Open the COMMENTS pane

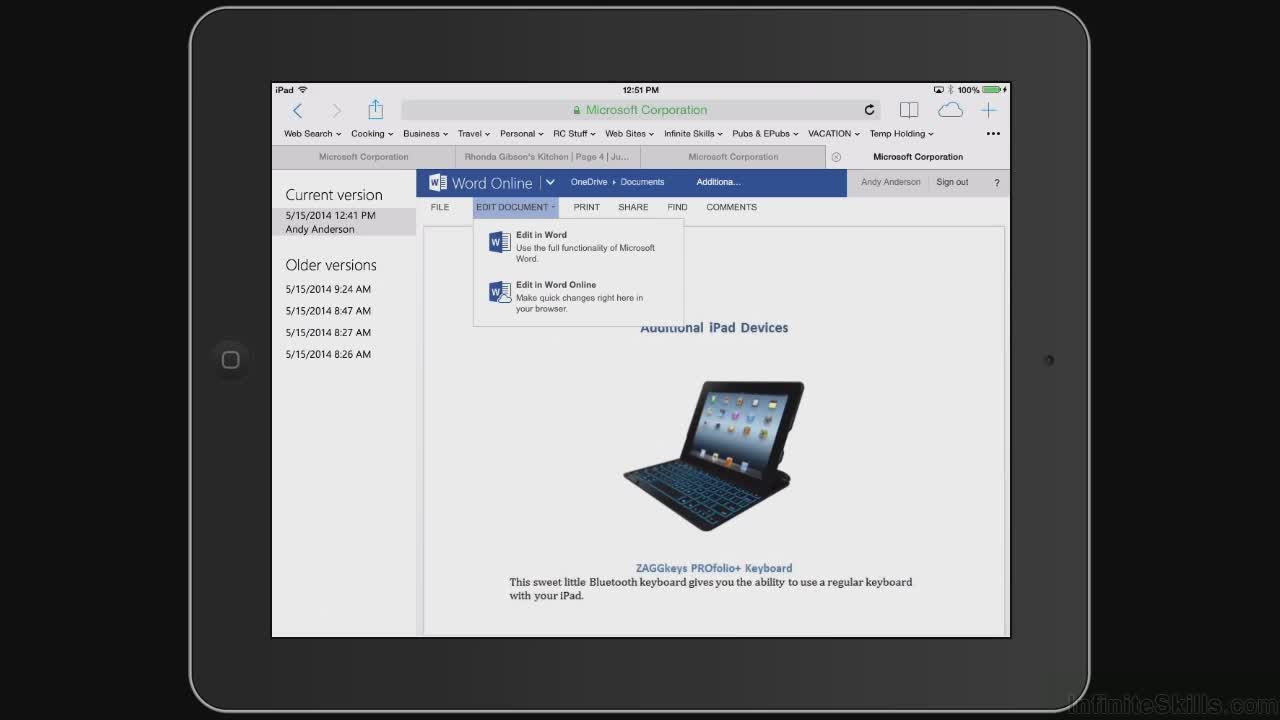[x=731, y=207]
